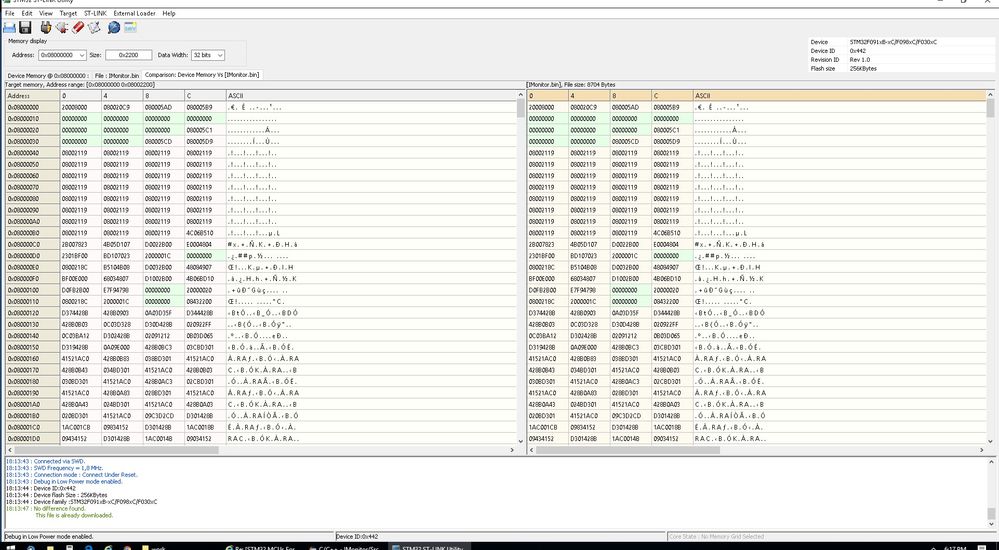
Task: Open the Target menu
Action: (68, 13)
